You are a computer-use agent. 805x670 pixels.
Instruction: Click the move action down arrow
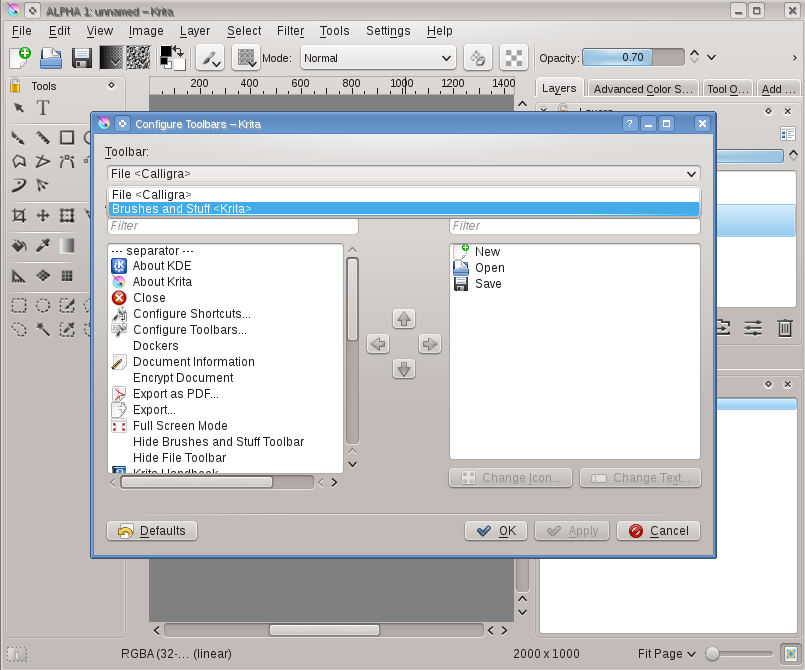tap(404, 369)
